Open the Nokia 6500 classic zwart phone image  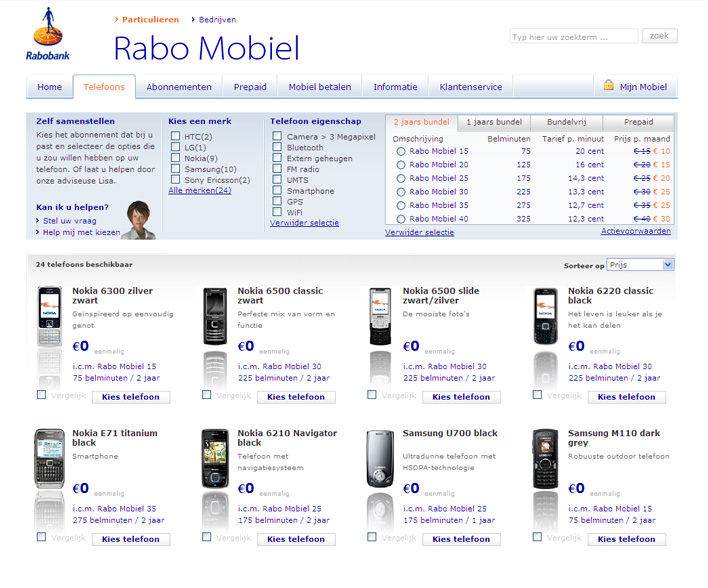[x=215, y=316]
